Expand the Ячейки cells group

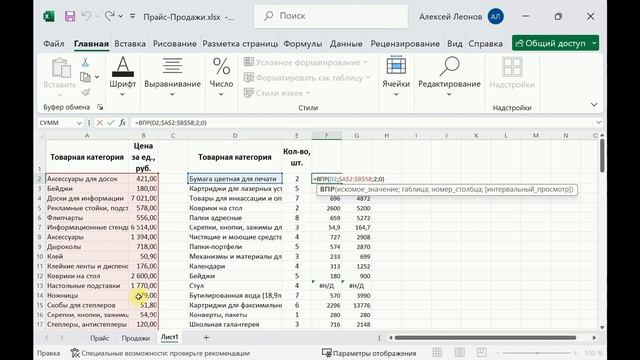tap(396, 77)
